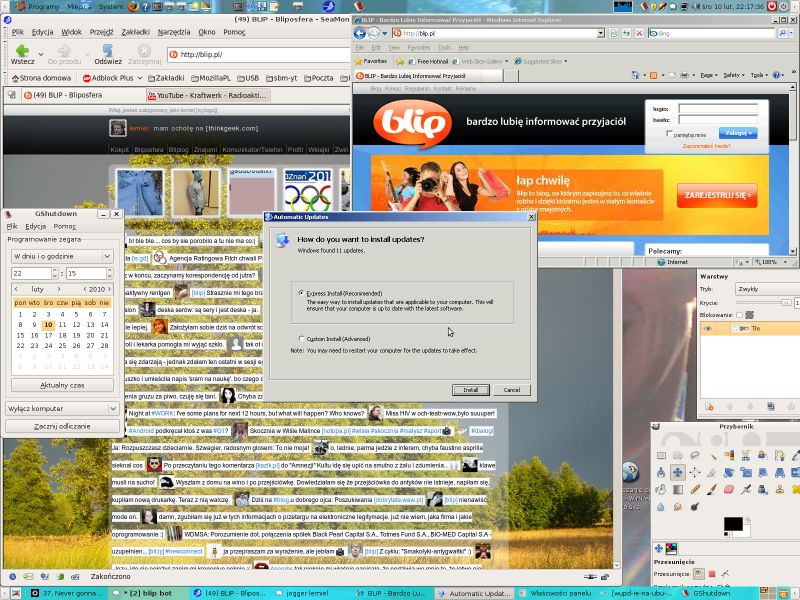Select the Align tool in GIMP toolbox

point(695,472)
